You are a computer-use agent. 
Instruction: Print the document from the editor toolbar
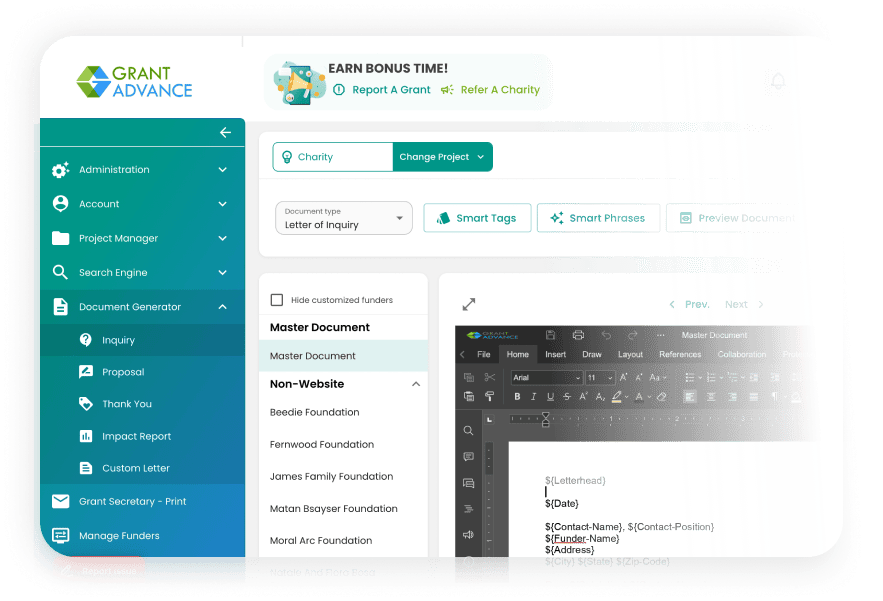point(578,335)
